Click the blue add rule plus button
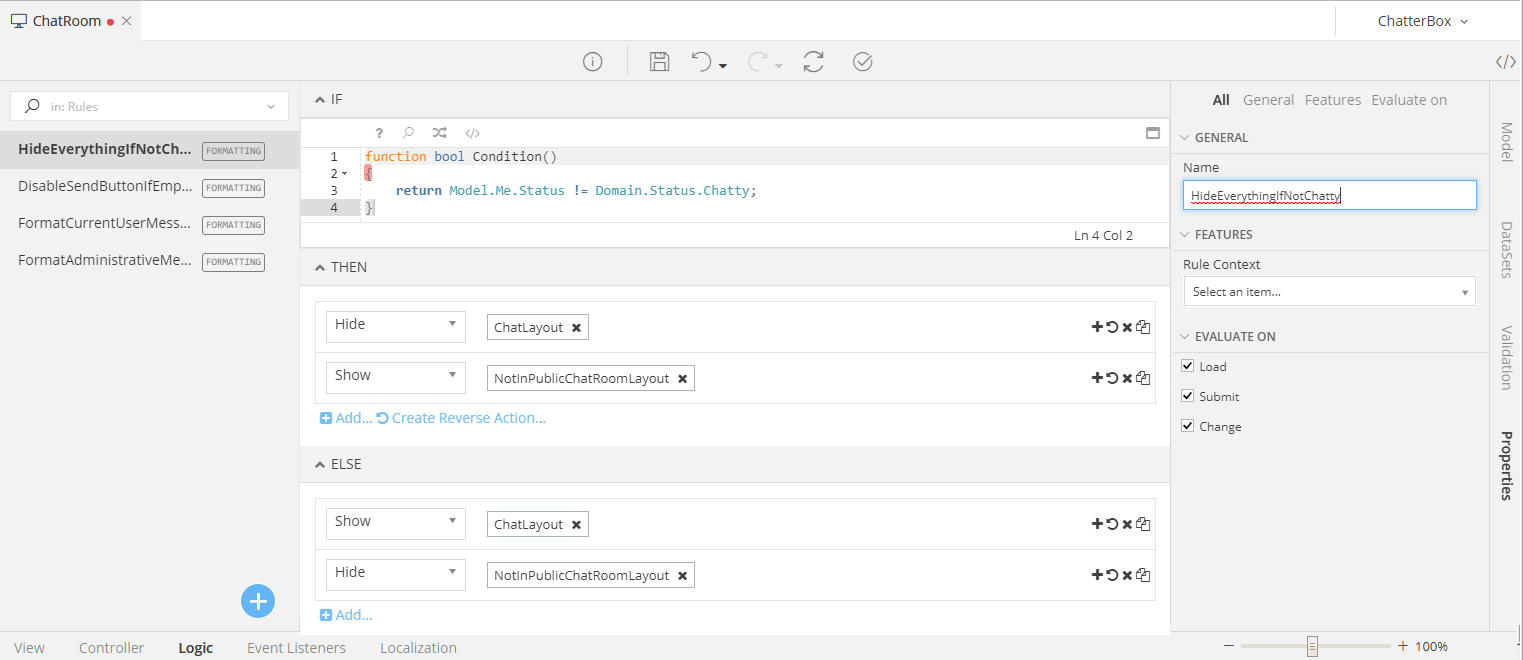Image resolution: width=1523 pixels, height=660 pixels. click(258, 601)
